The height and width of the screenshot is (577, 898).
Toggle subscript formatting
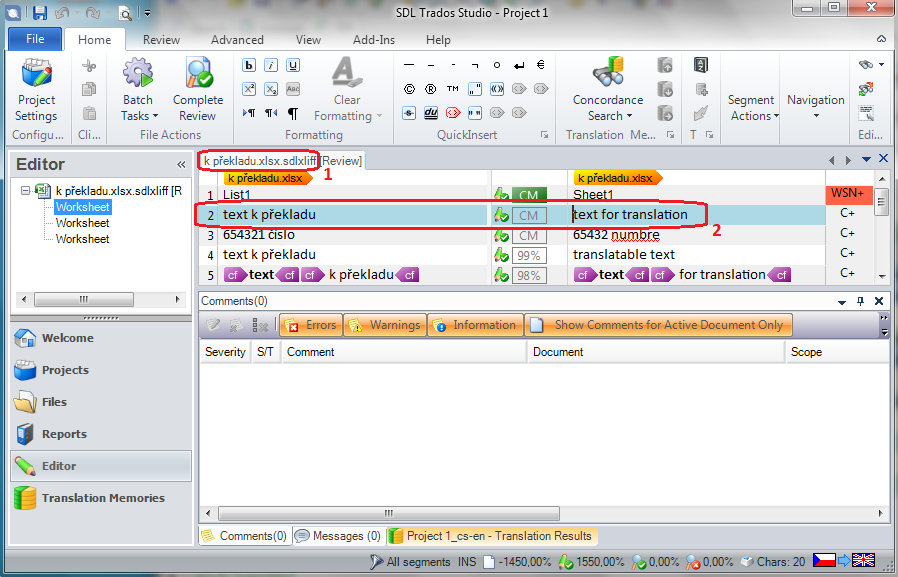(x=271, y=89)
